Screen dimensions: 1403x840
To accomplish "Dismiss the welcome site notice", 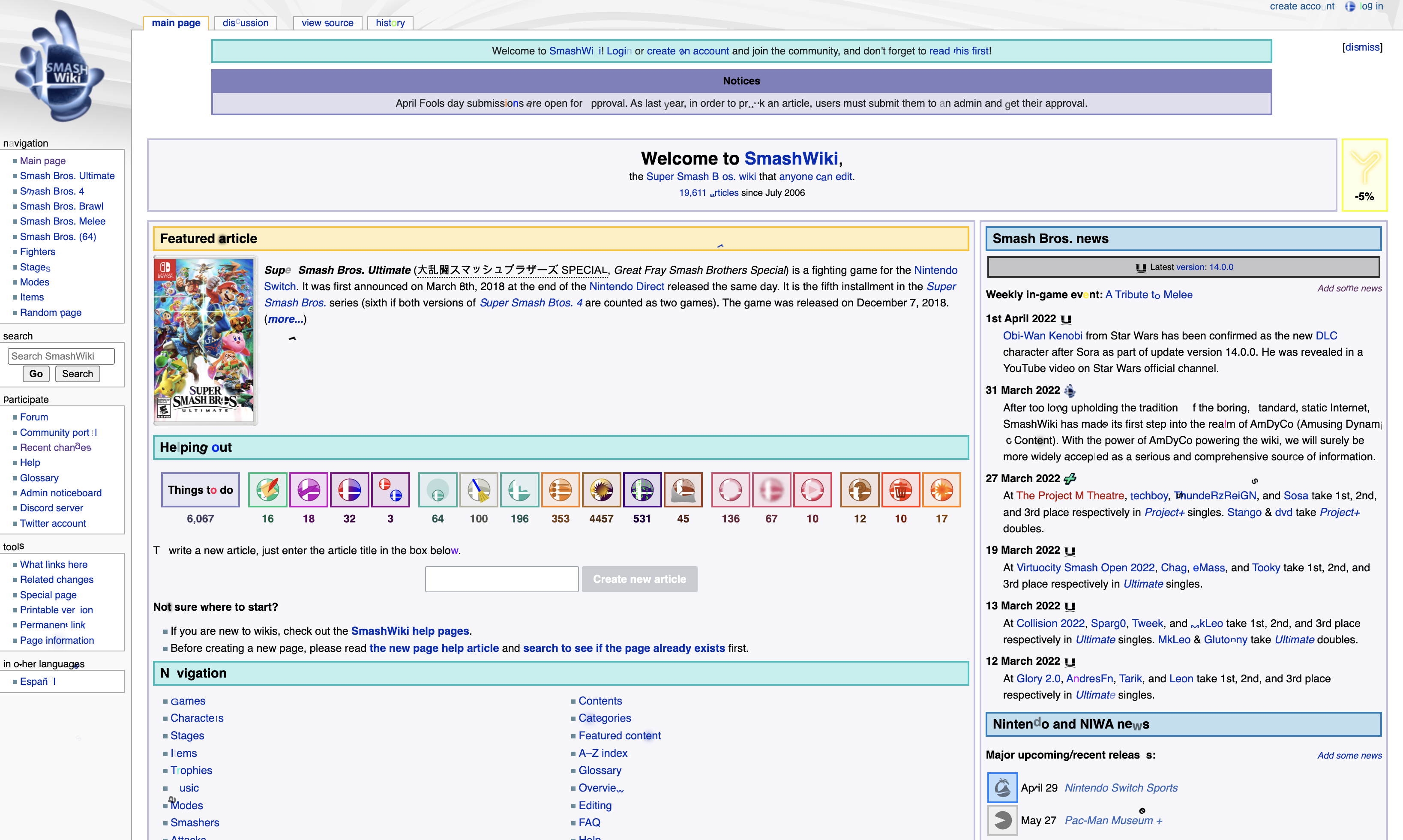I will click(x=1362, y=47).
